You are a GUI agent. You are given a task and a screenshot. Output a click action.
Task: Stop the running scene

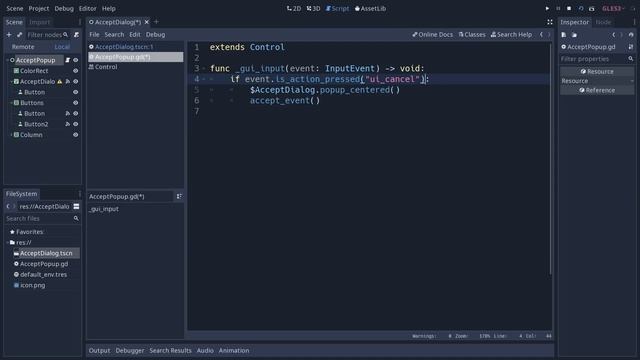coord(569,9)
